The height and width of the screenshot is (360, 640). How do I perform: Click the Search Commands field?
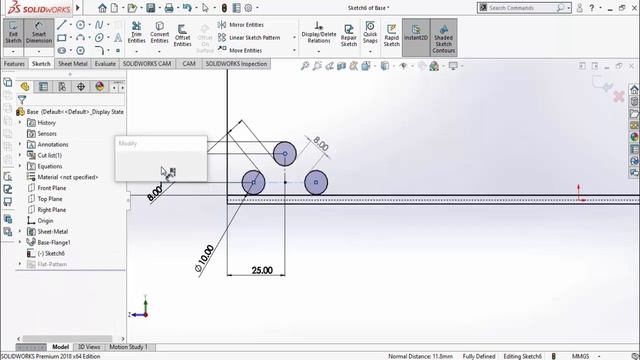point(523,8)
